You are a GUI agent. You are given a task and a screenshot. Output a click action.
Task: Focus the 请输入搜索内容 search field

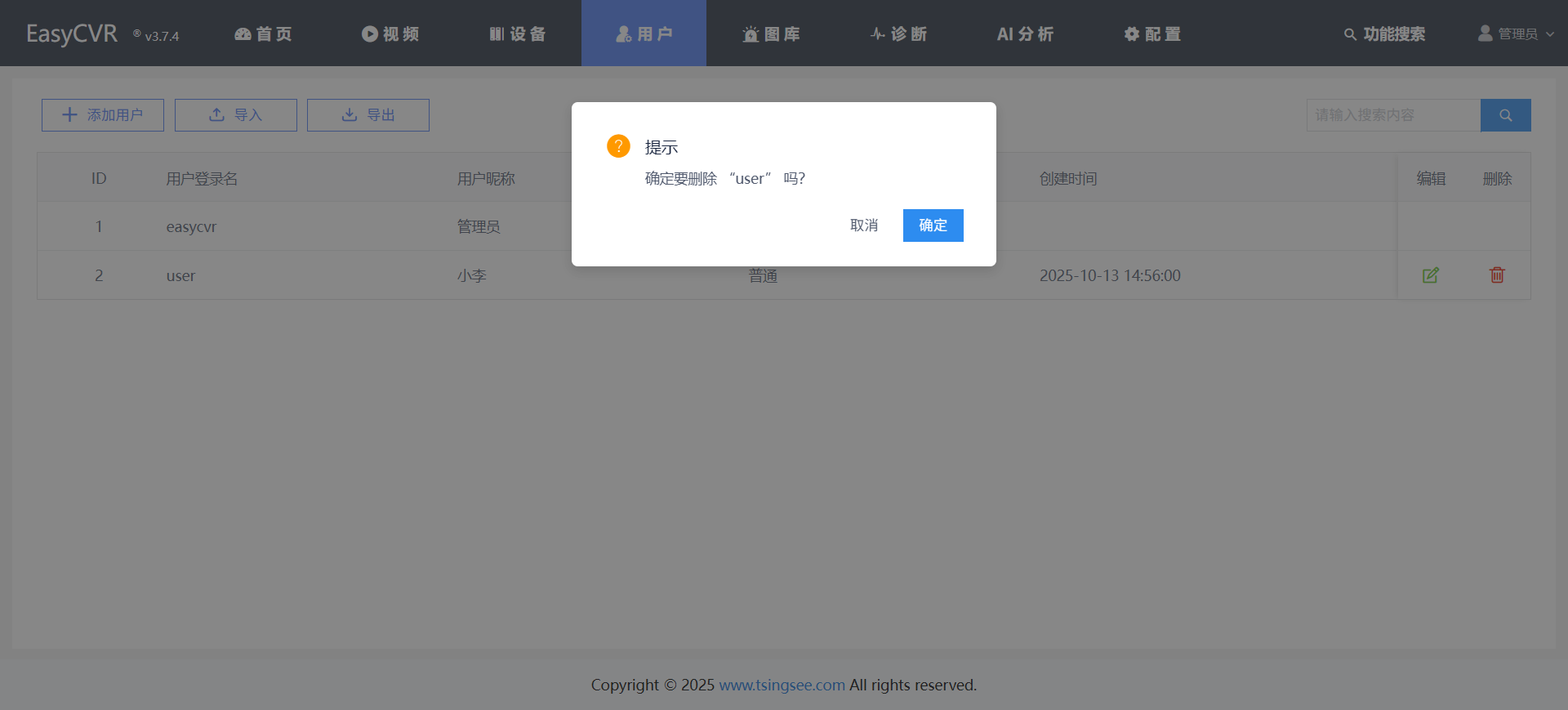[1392, 115]
